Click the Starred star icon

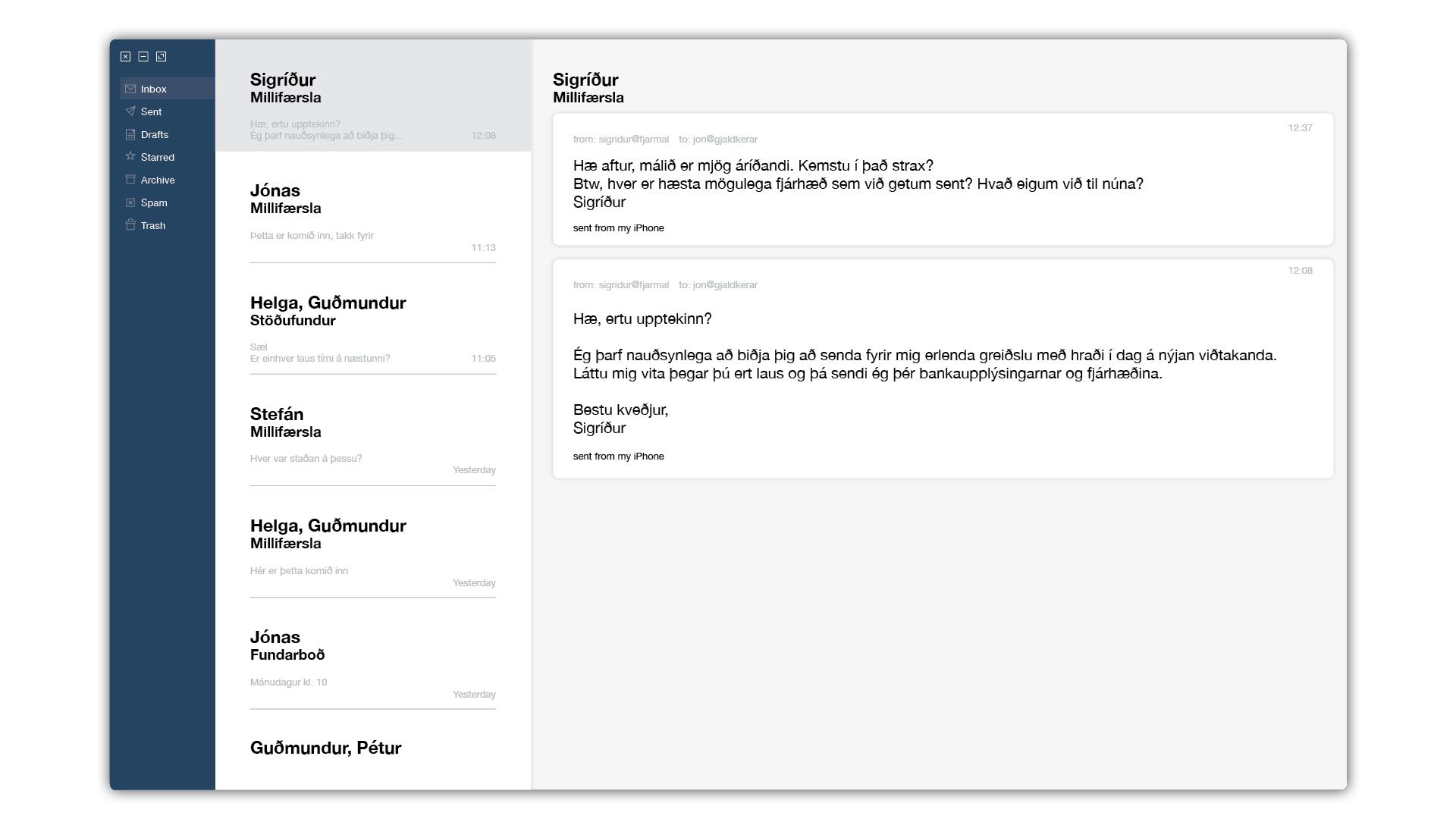130,156
